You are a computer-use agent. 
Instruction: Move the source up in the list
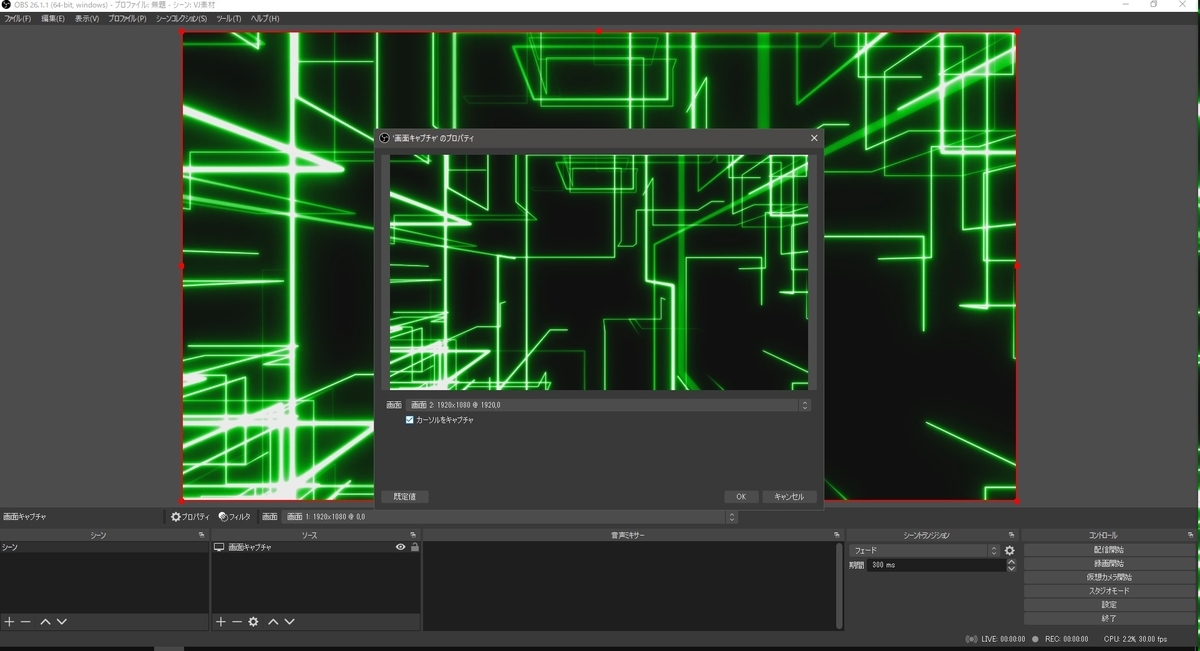[x=273, y=622]
